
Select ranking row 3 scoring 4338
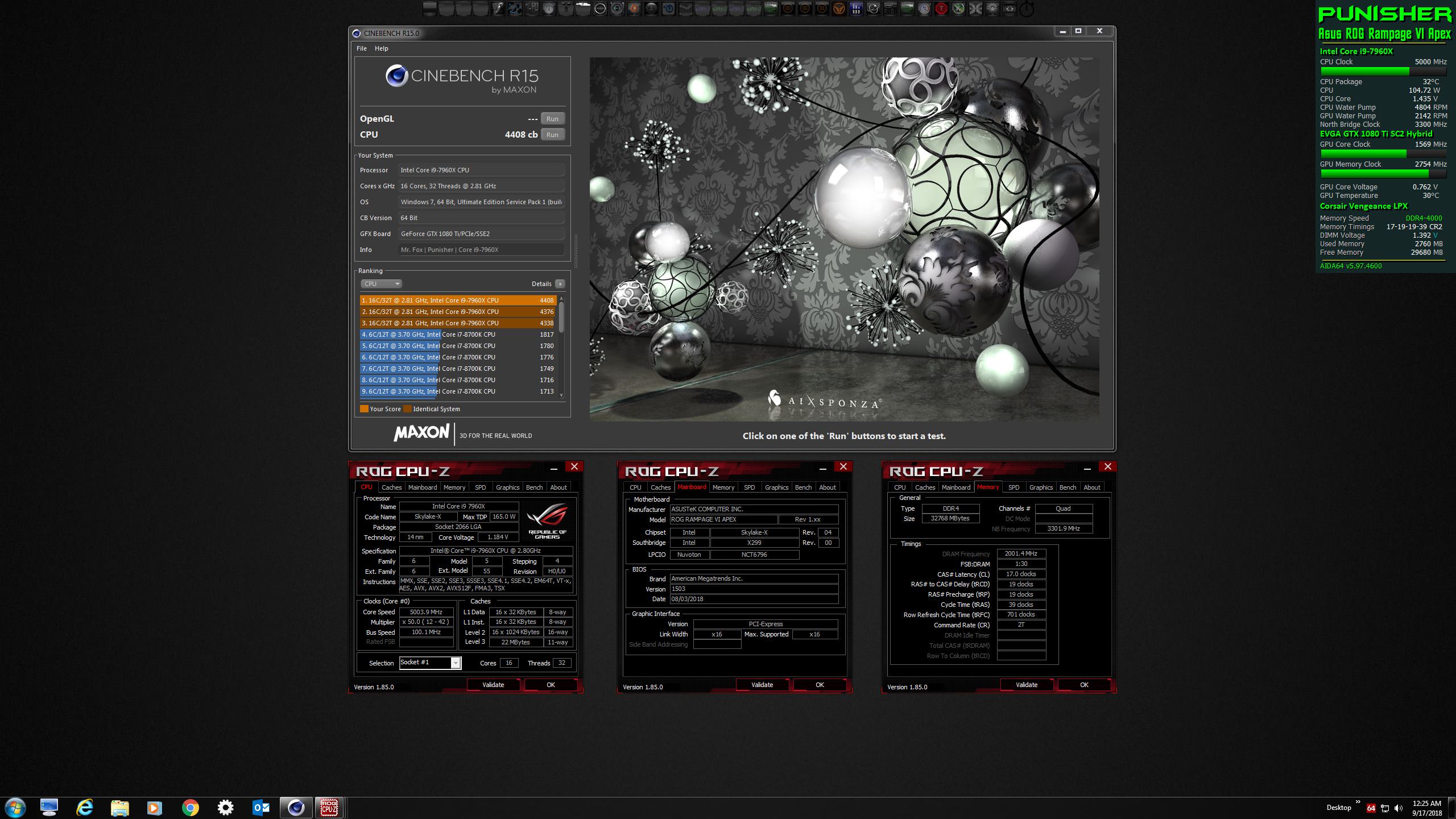[x=458, y=323]
